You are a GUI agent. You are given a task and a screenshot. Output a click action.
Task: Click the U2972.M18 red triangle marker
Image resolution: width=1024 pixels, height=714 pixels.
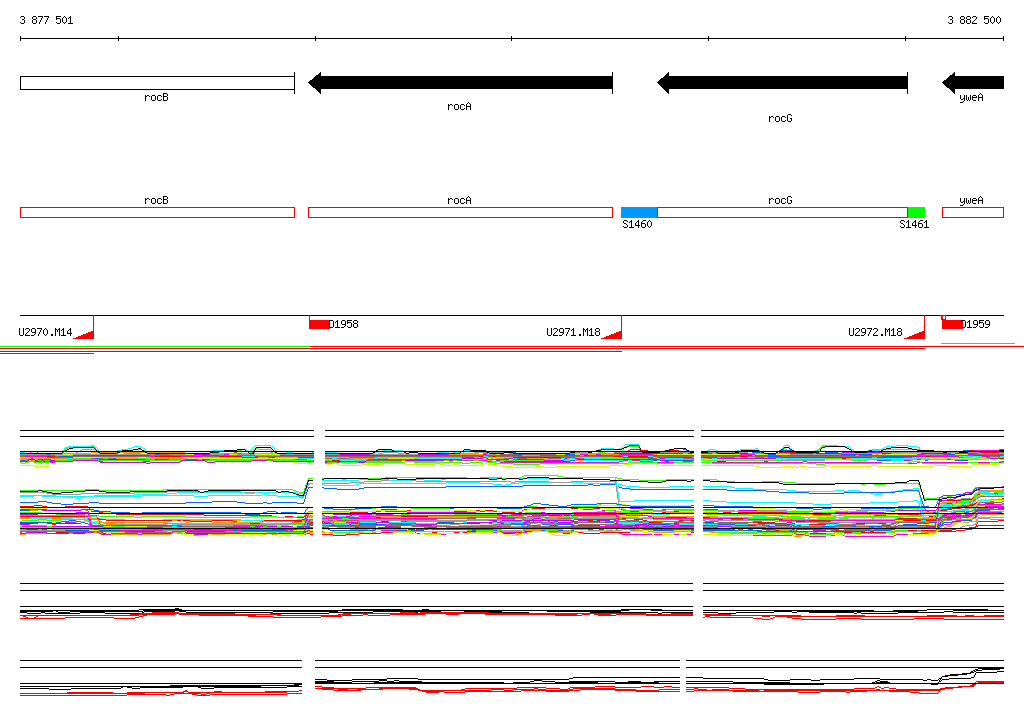coord(916,334)
